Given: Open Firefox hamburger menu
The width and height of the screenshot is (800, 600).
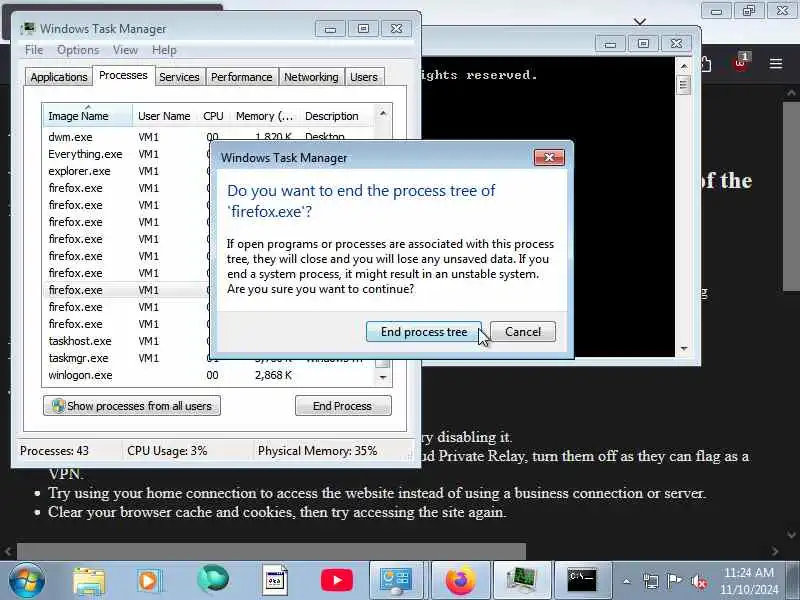Looking at the screenshot, I should [776, 64].
